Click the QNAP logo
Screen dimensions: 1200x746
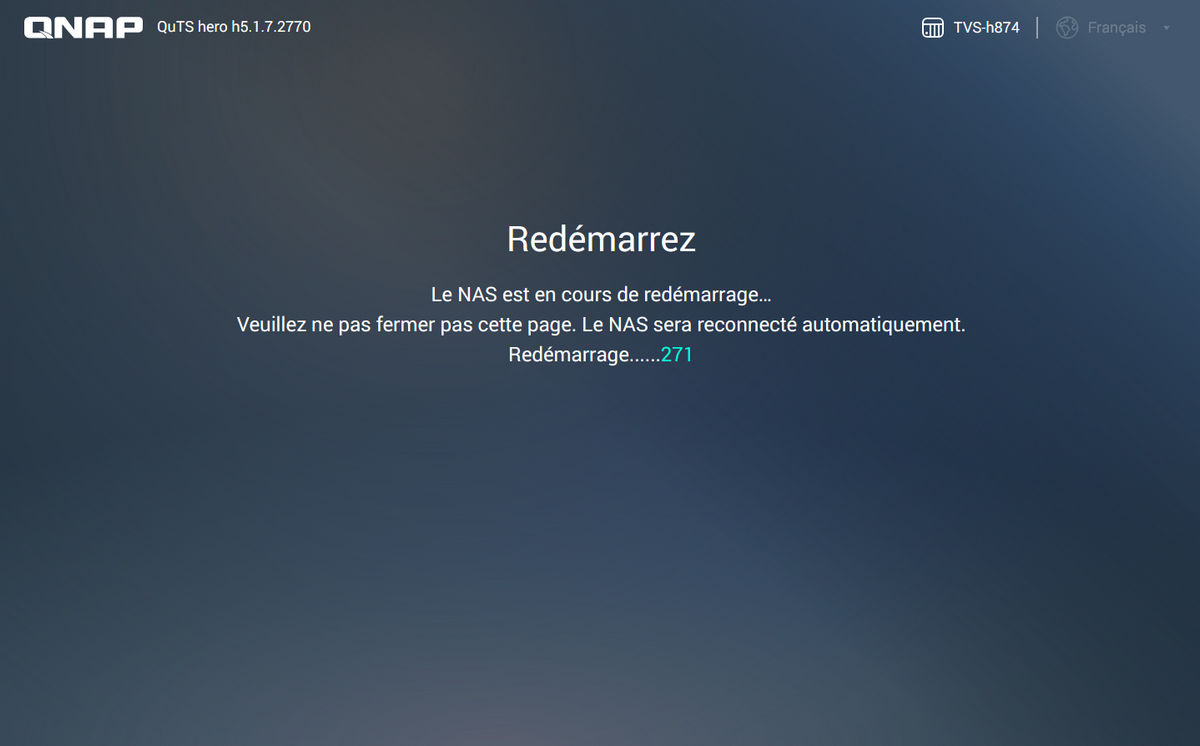pyautogui.click(x=83, y=27)
